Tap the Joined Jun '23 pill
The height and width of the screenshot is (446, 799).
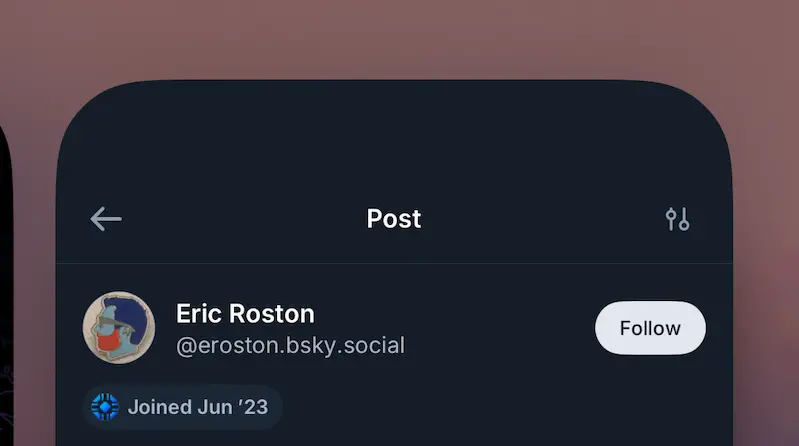[x=182, y=407]
